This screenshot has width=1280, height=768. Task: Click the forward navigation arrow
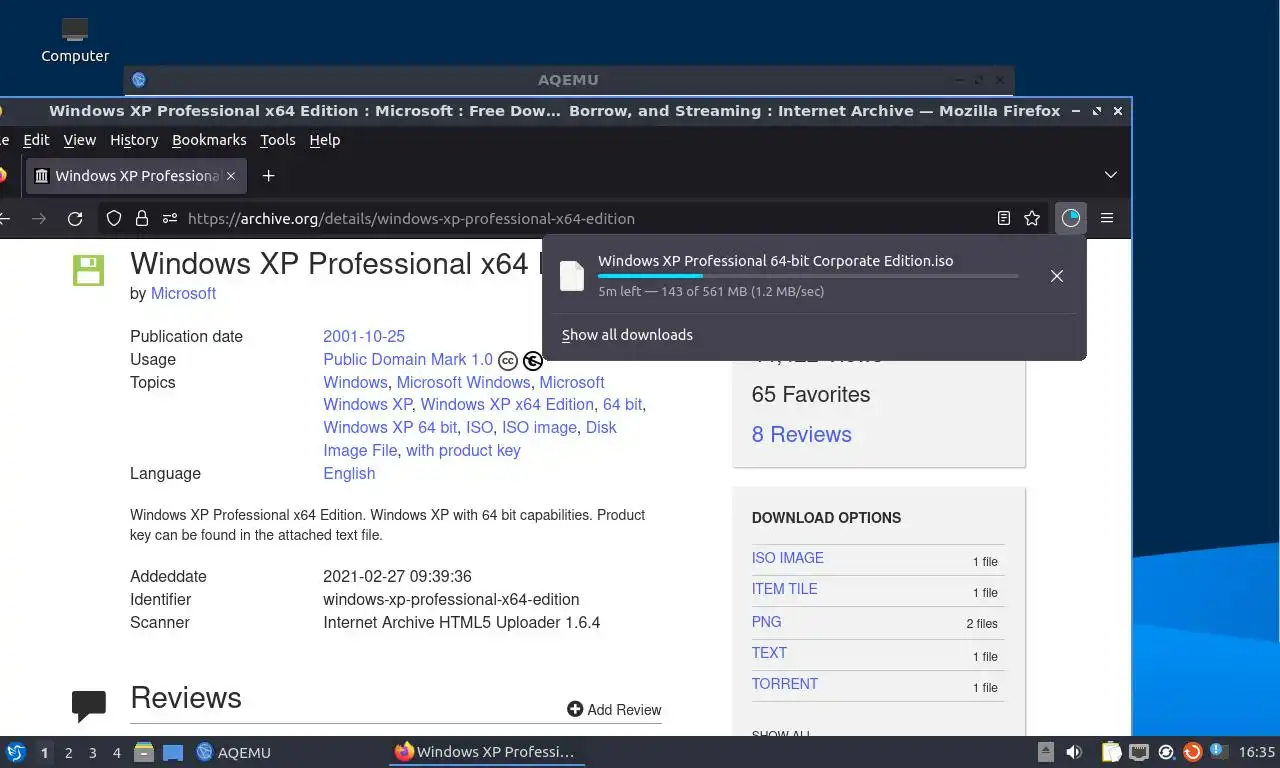pos(39,218)
